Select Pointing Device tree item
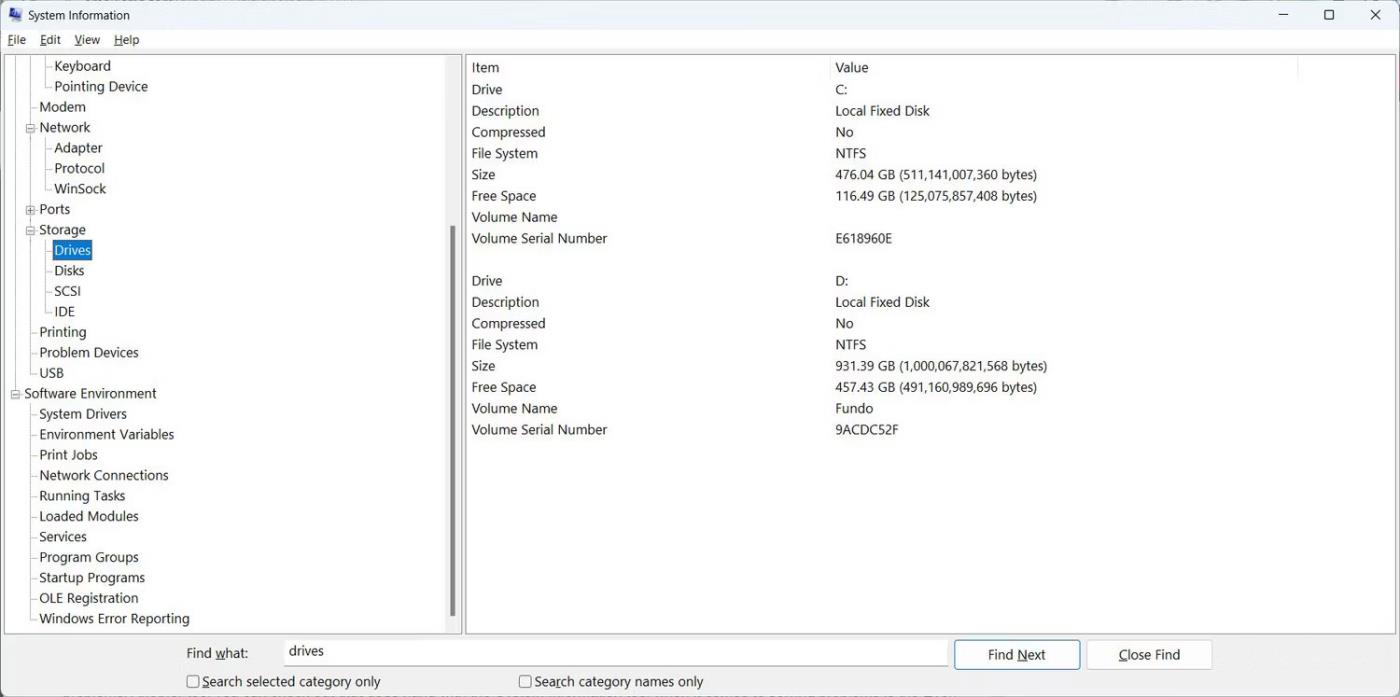 tap(101, 87)
